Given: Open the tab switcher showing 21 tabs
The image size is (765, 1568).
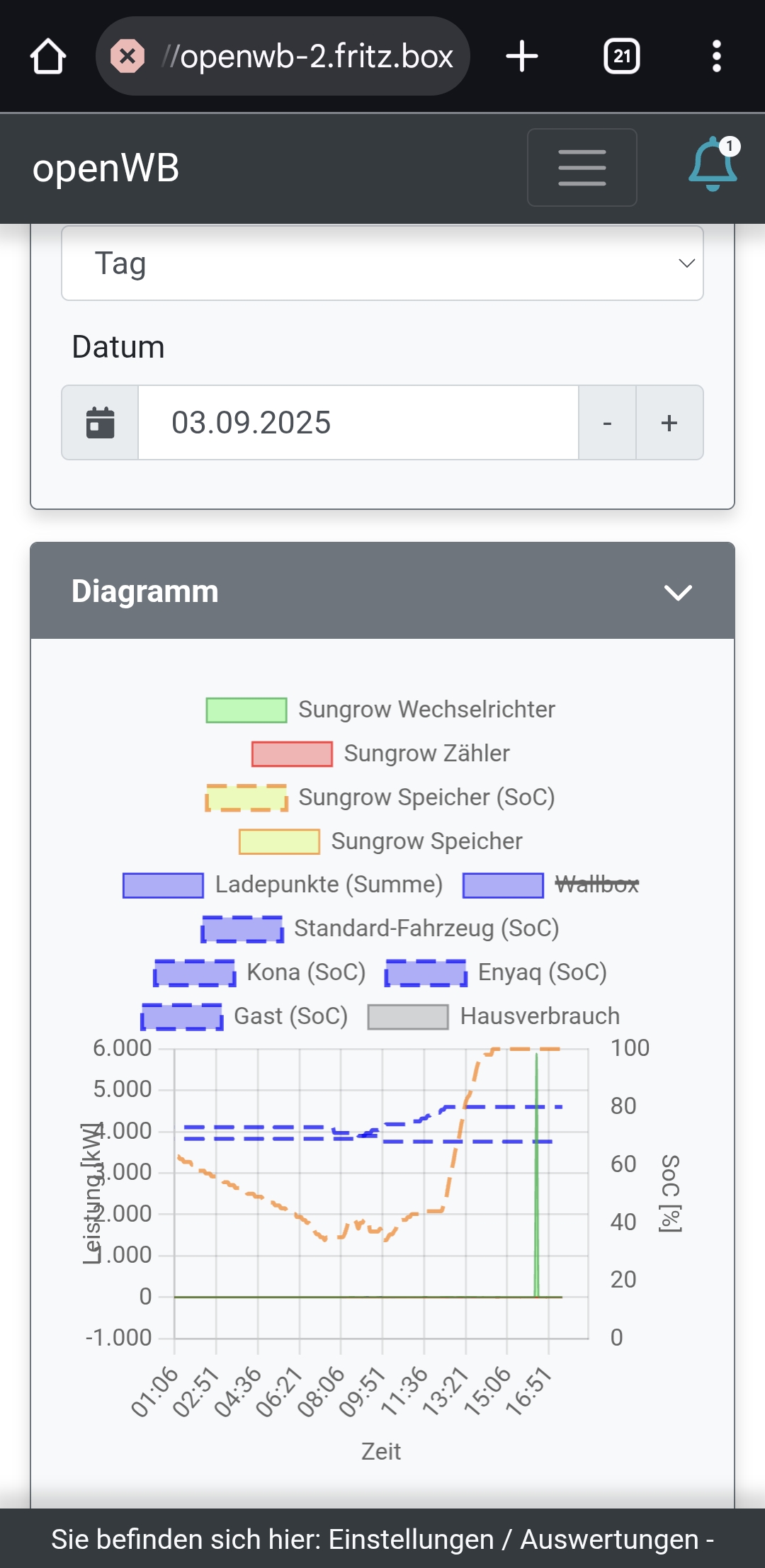Looking at the screenshot, I should [x=621, y=56].
